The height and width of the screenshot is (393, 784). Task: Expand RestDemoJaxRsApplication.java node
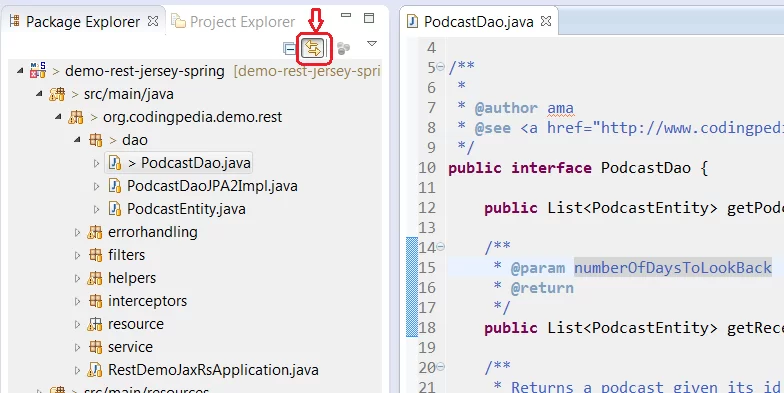(78, 370)
